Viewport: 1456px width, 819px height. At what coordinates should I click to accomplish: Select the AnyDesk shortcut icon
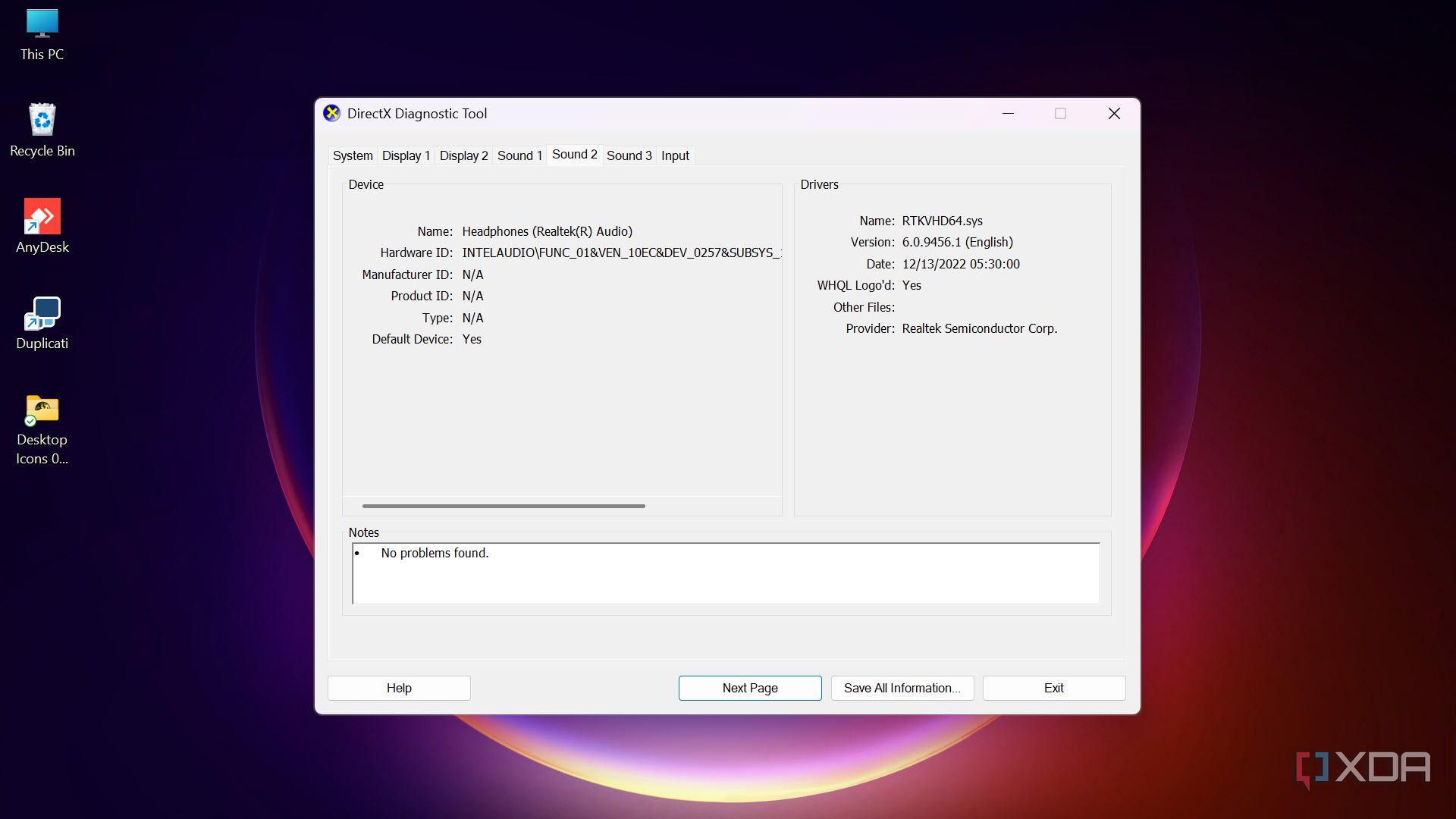coord(42,227)
